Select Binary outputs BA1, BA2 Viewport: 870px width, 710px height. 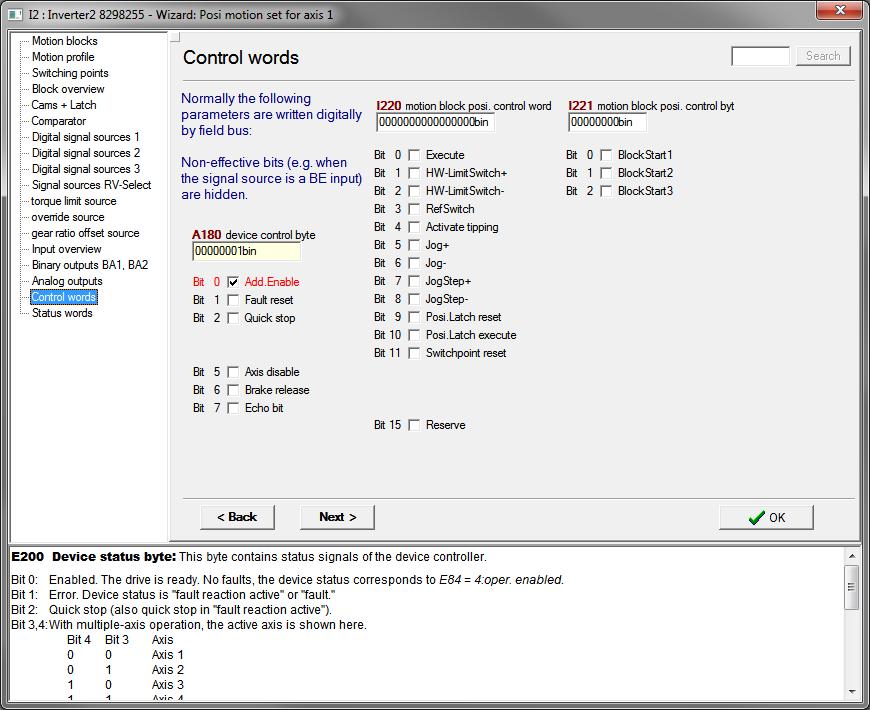[x=89, y=265]
